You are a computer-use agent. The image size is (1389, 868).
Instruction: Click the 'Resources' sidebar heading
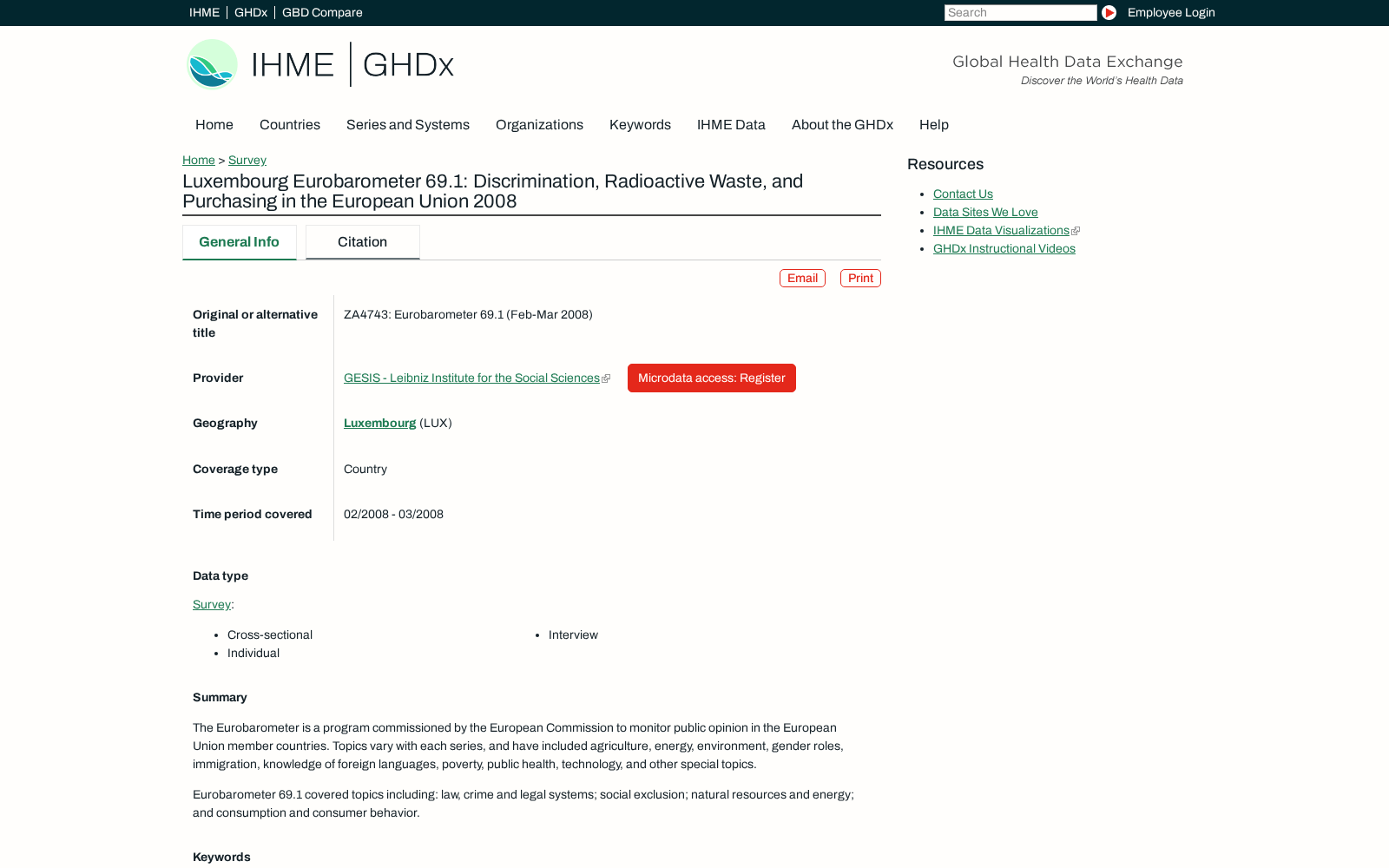[945, 165]
